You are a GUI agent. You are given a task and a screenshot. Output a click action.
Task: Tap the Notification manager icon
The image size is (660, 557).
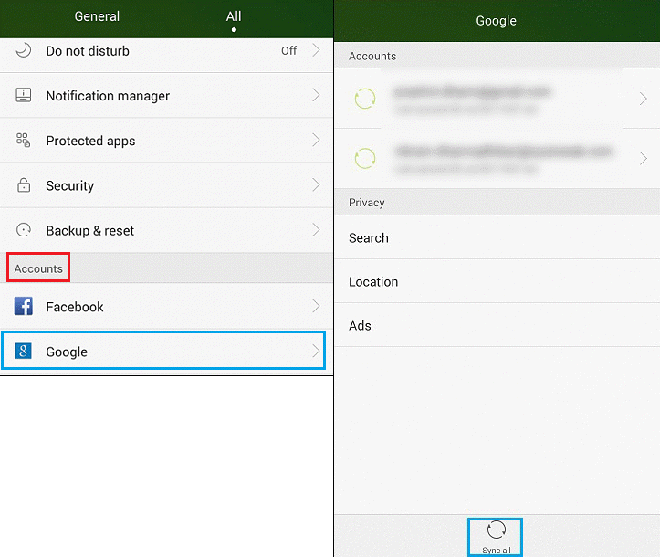[23, 96]
